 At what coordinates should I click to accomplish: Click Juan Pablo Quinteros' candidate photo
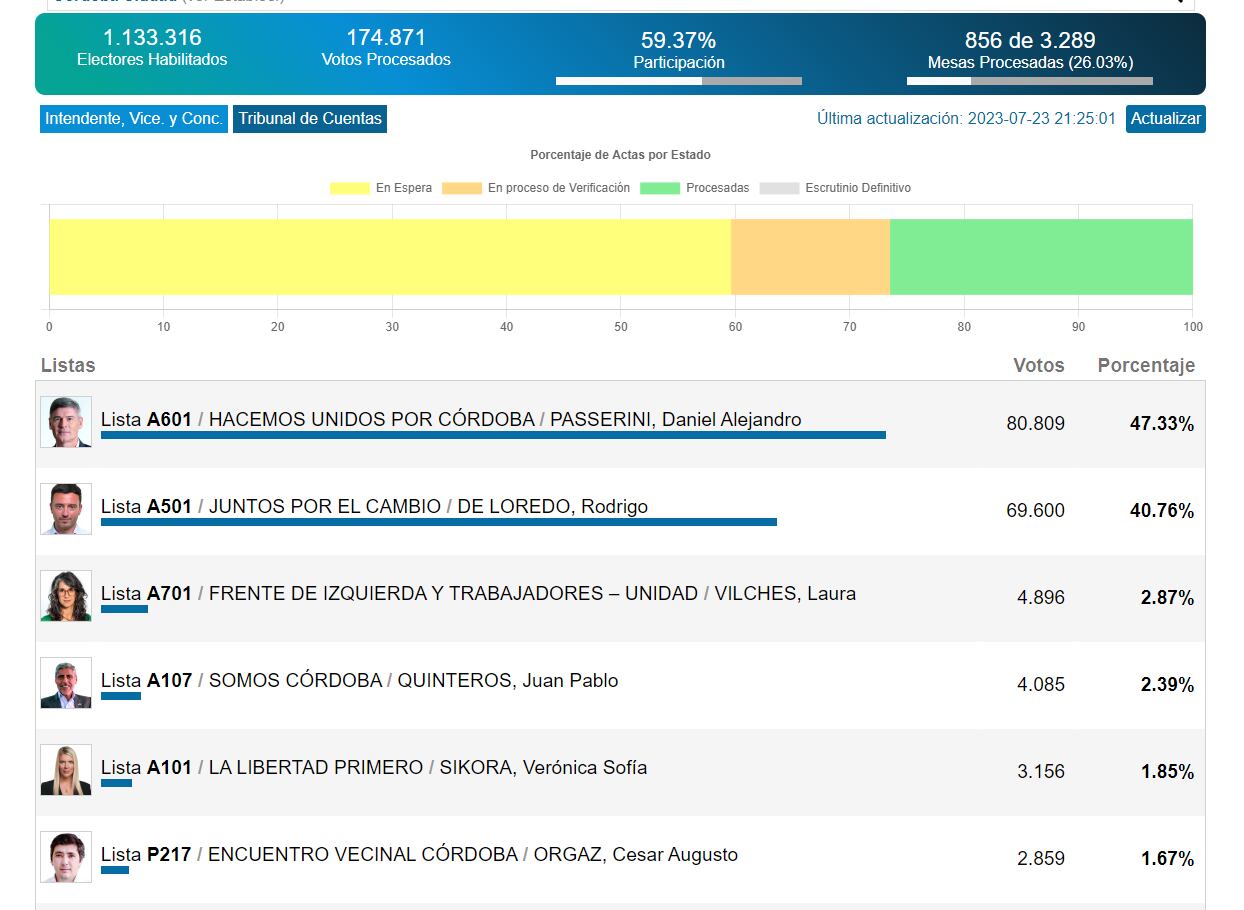pos(66,683)
